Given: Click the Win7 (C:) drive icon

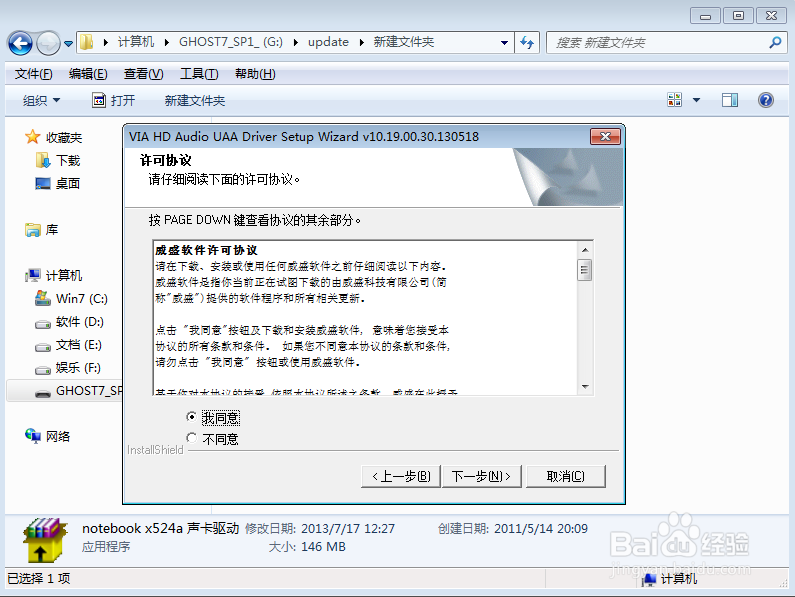Looking at the screenshot, I should coord(43,298).
